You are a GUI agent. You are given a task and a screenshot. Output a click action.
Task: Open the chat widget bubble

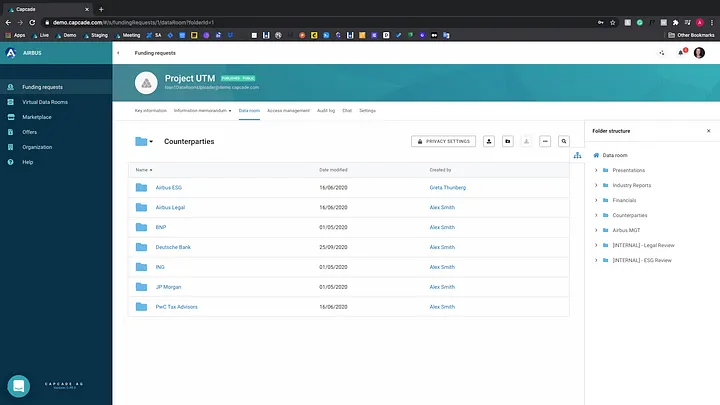[19, 386]
